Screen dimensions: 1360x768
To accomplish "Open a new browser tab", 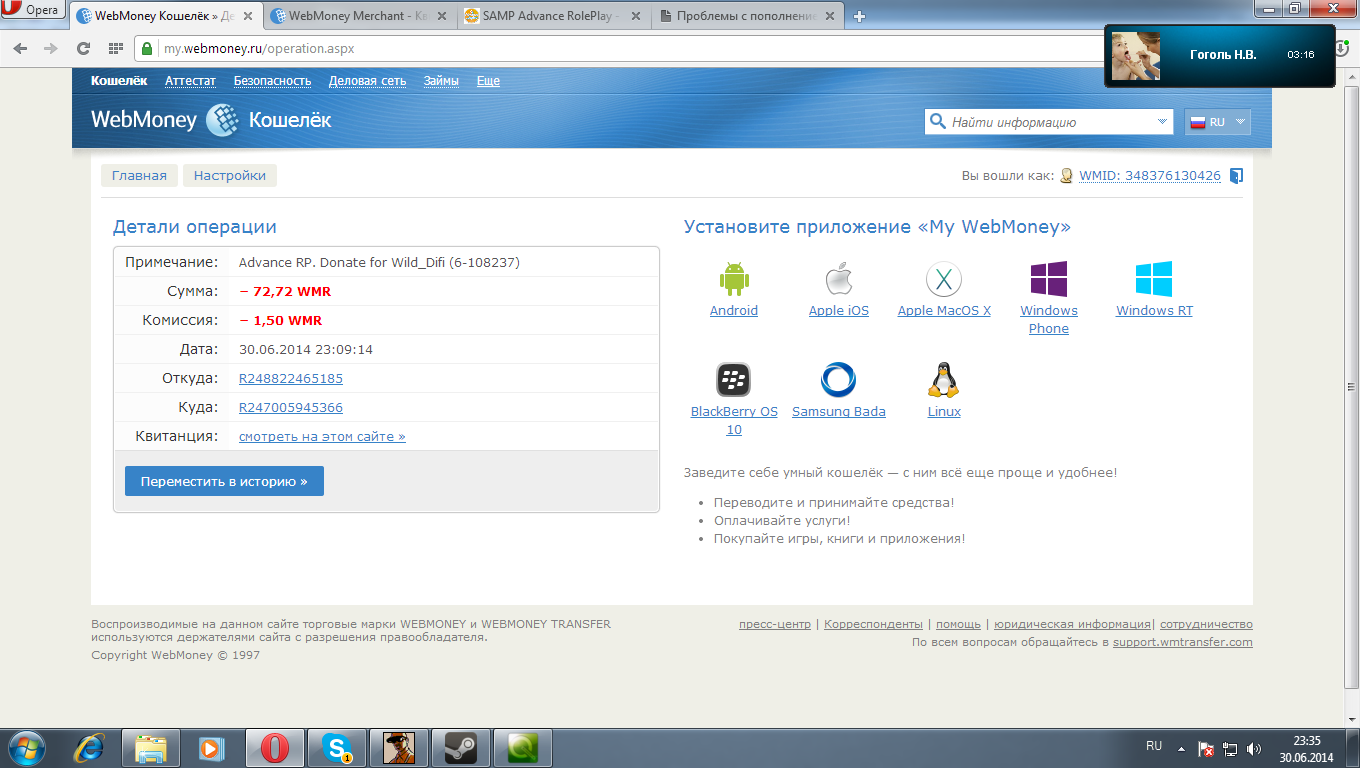I will (x=859, y=16).
